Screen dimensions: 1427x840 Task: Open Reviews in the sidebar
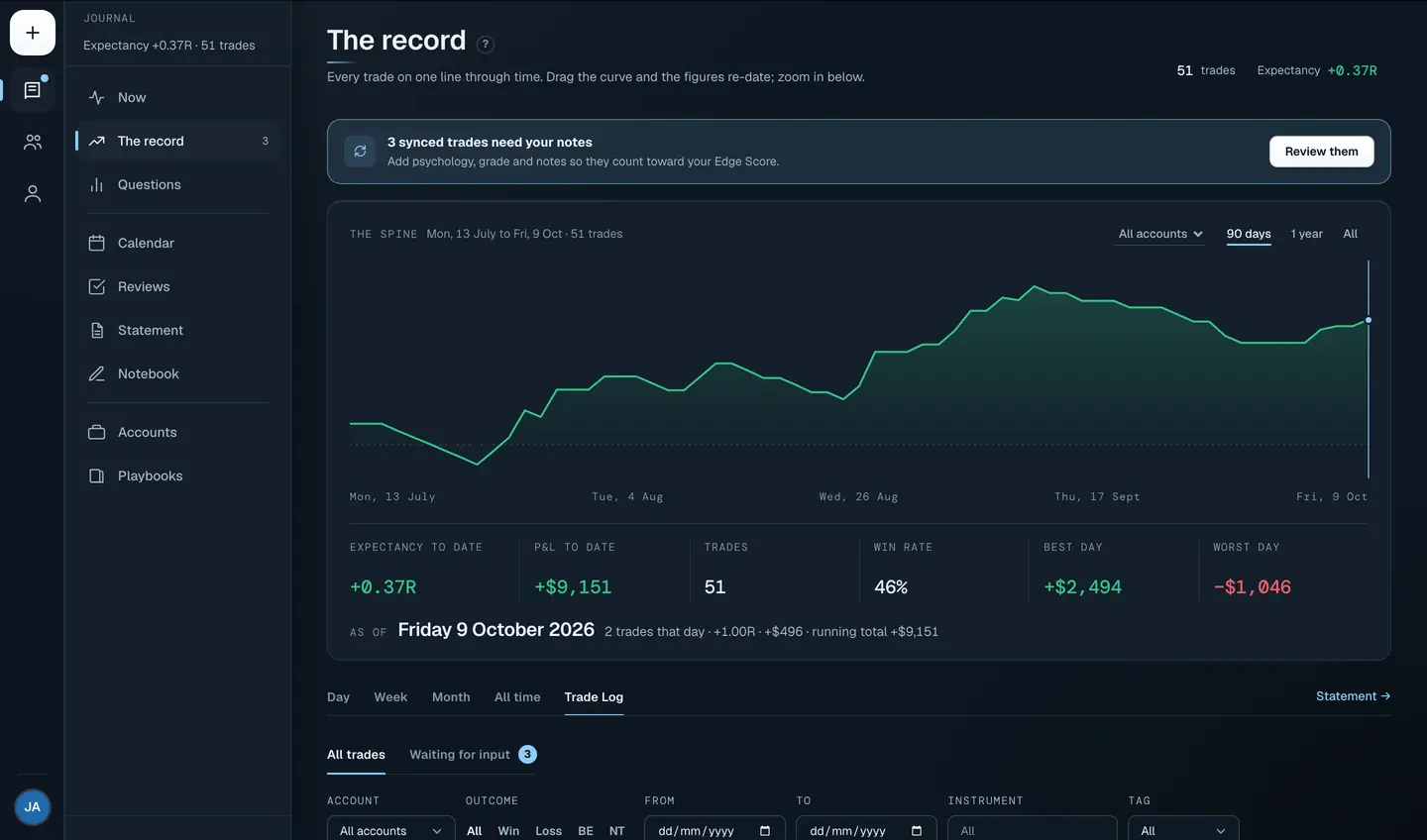(x=177, y=286)
